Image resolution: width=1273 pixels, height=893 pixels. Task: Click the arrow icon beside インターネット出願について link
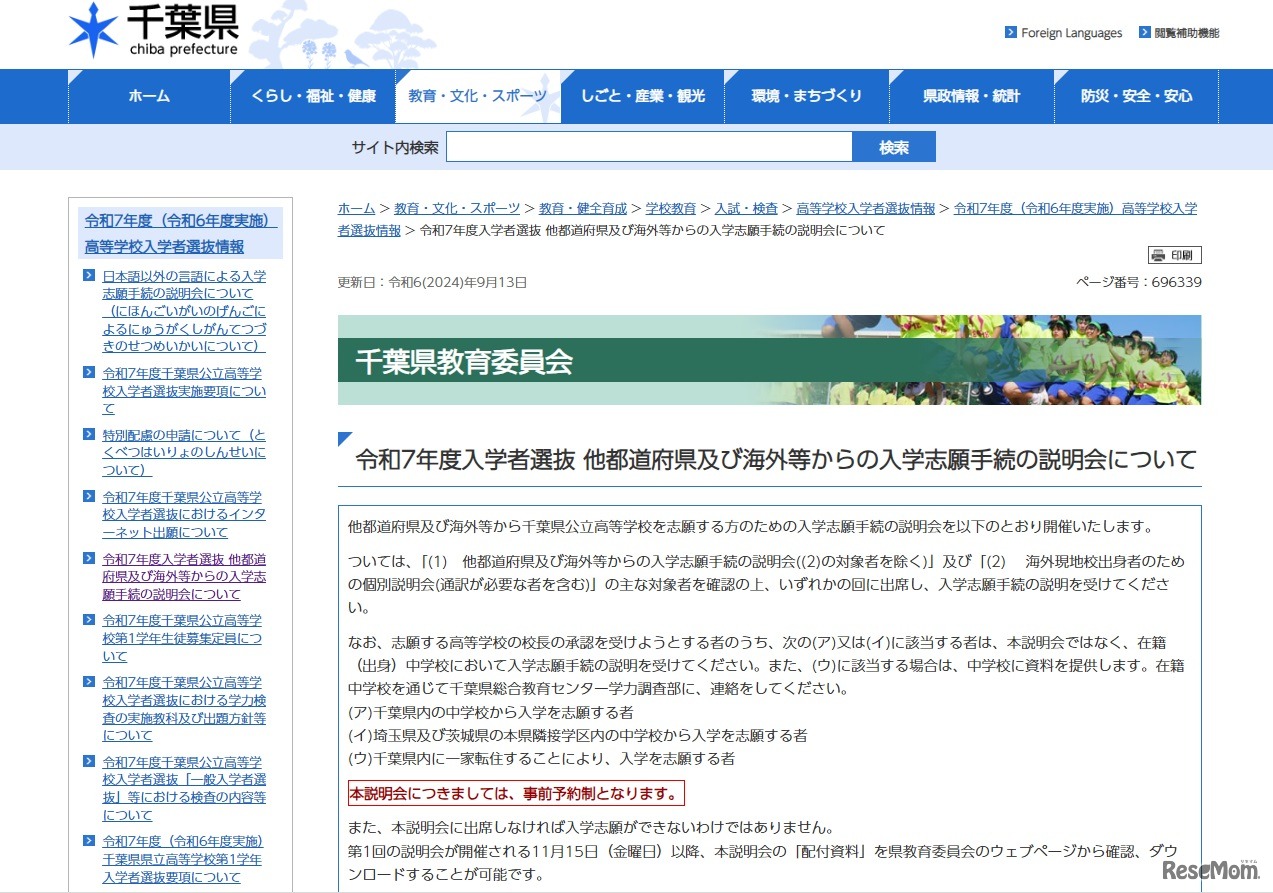tap(88, 497)
